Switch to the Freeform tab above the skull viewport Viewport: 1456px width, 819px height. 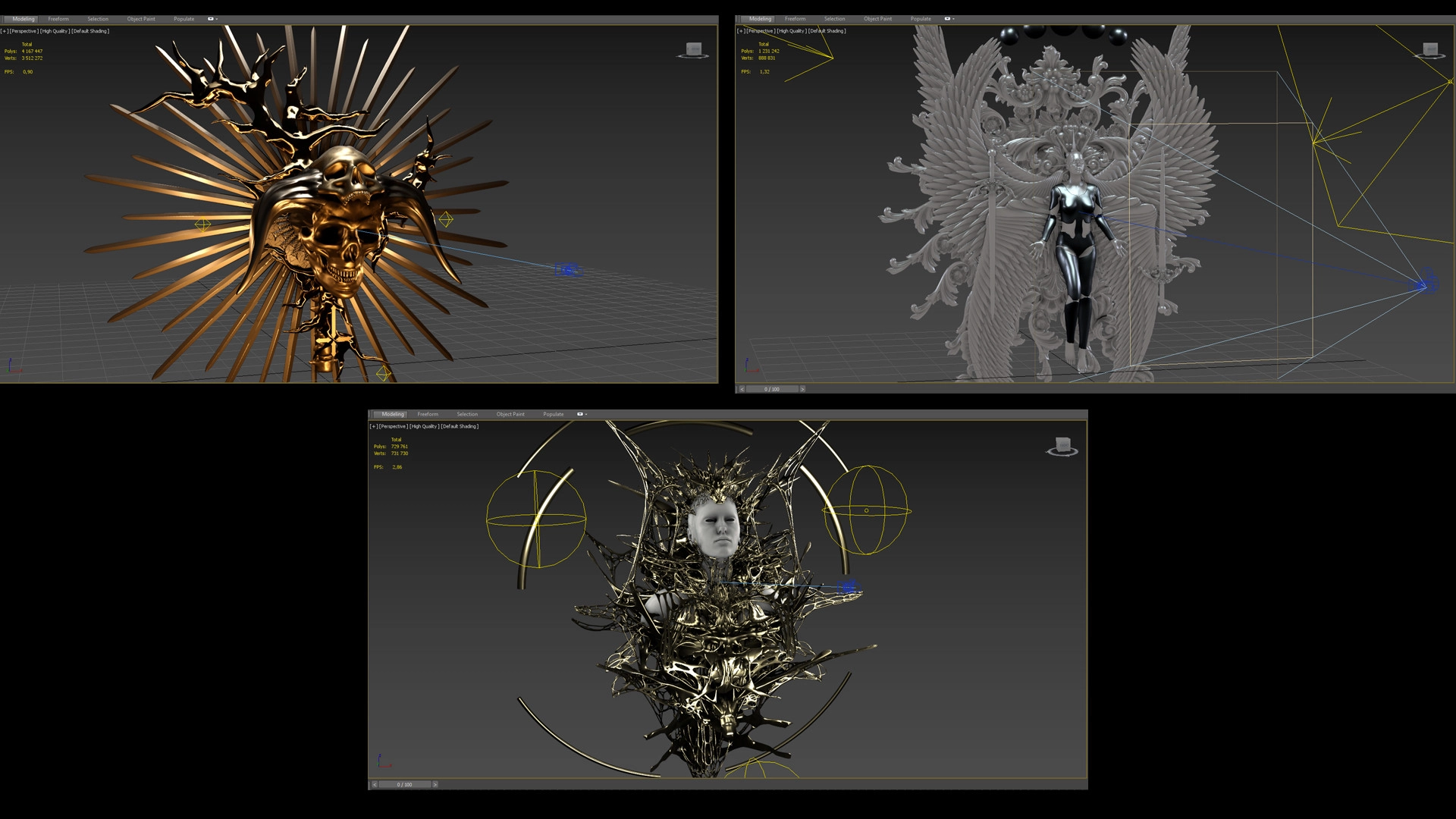point(58,19)
